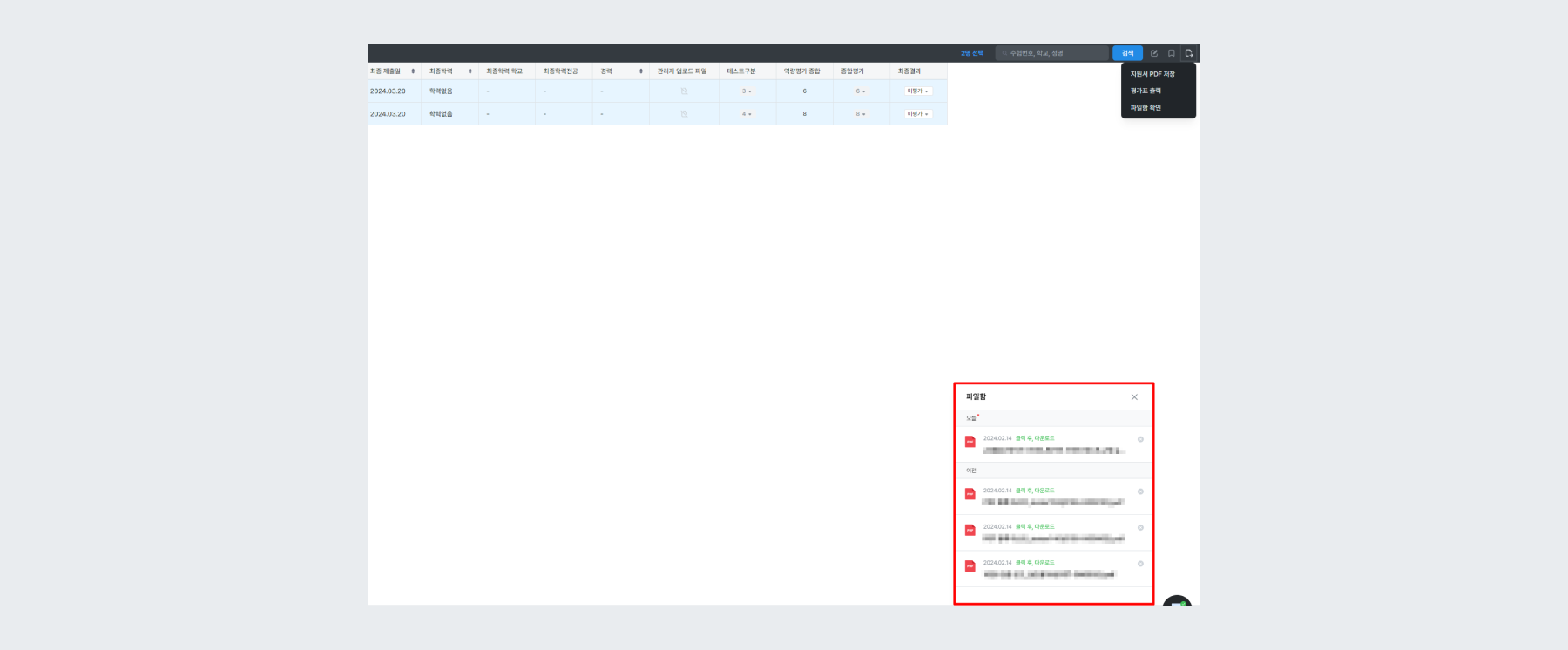Expand 종합평가 dropdown with value 8
This screenshot has width=1568, height=650.
coord(861,114)
